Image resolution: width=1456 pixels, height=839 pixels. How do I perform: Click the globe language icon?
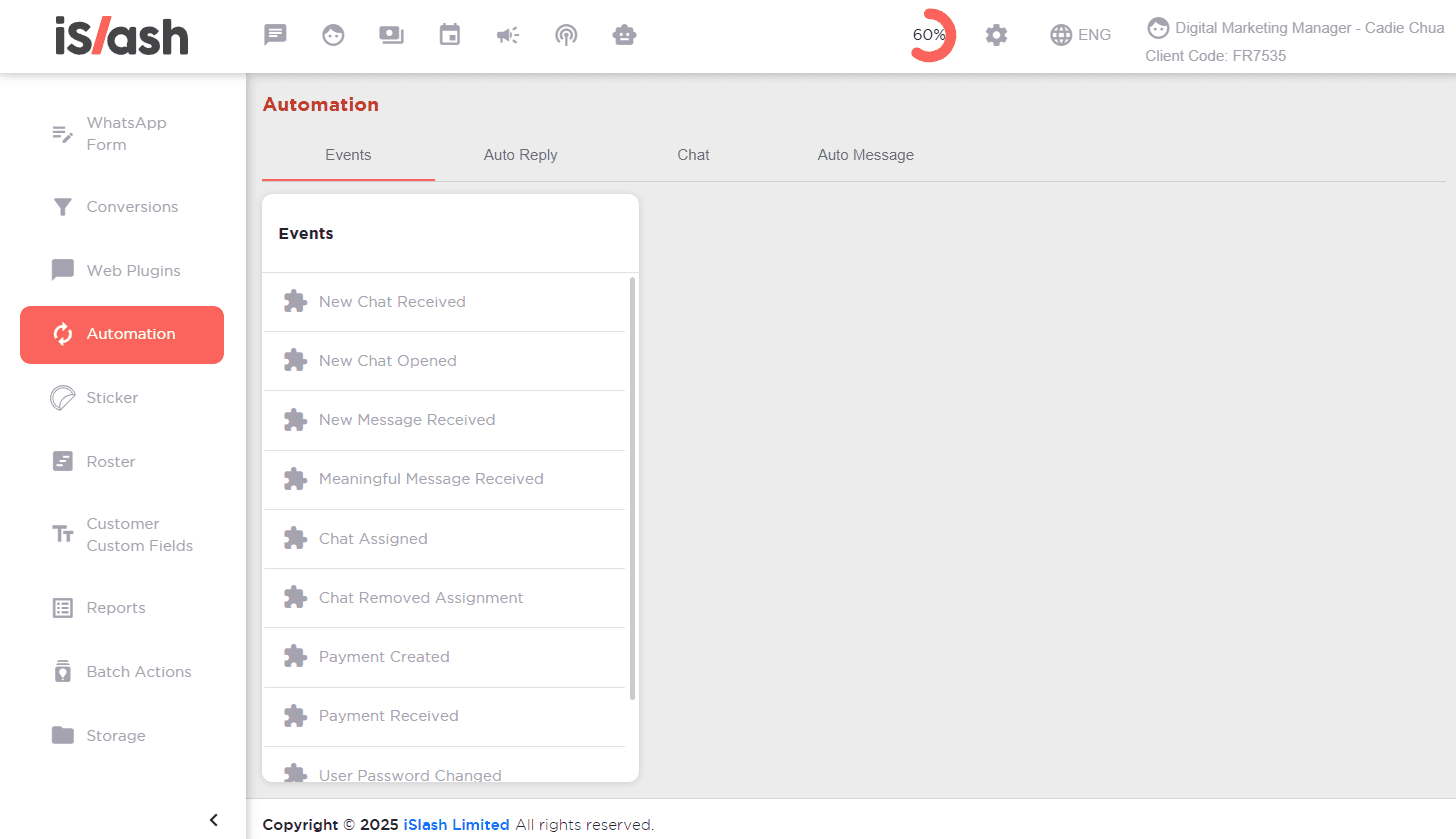pyautogui.click(x=1061, y=35)
